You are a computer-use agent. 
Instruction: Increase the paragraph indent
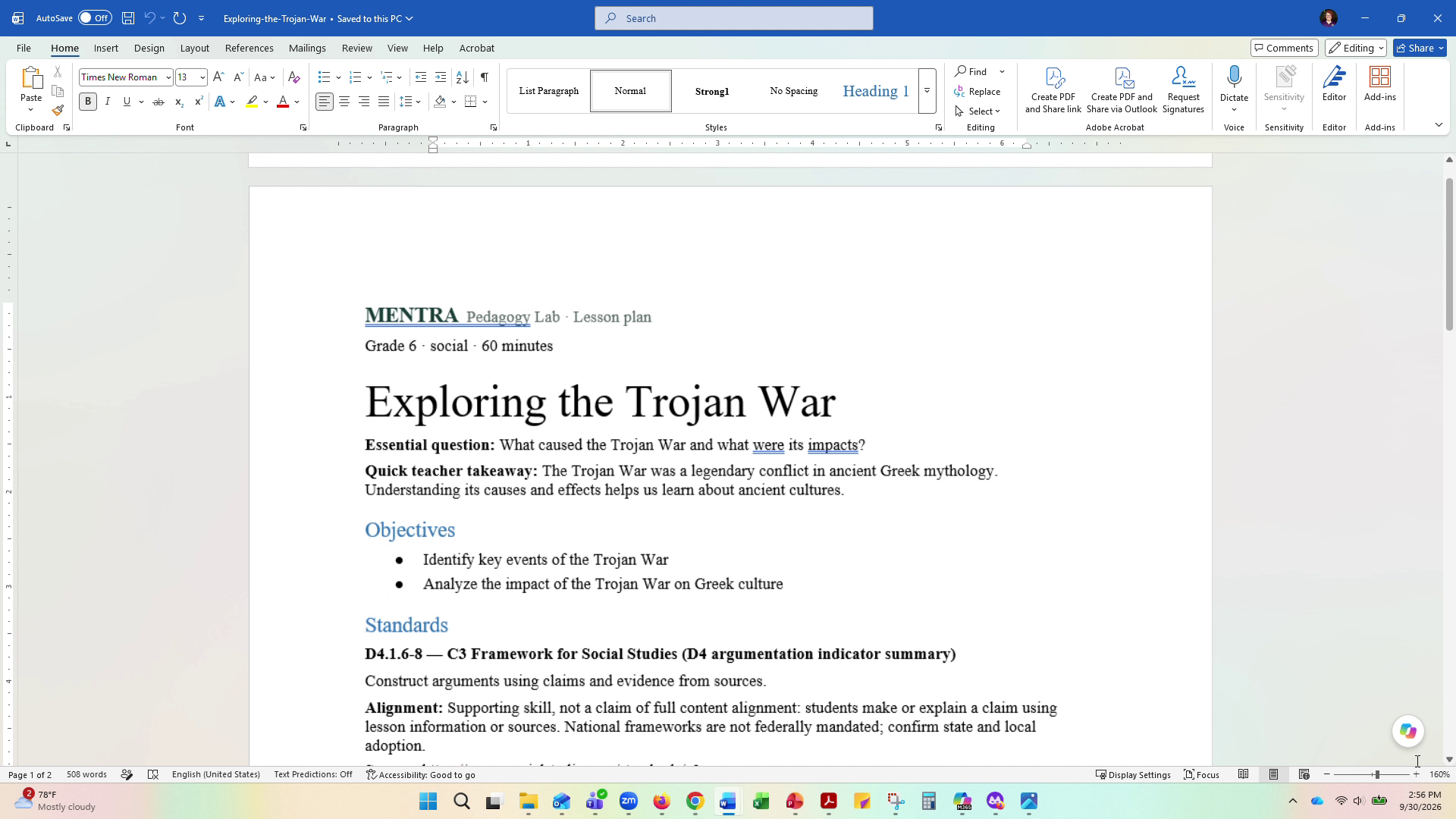pos(441,77)
